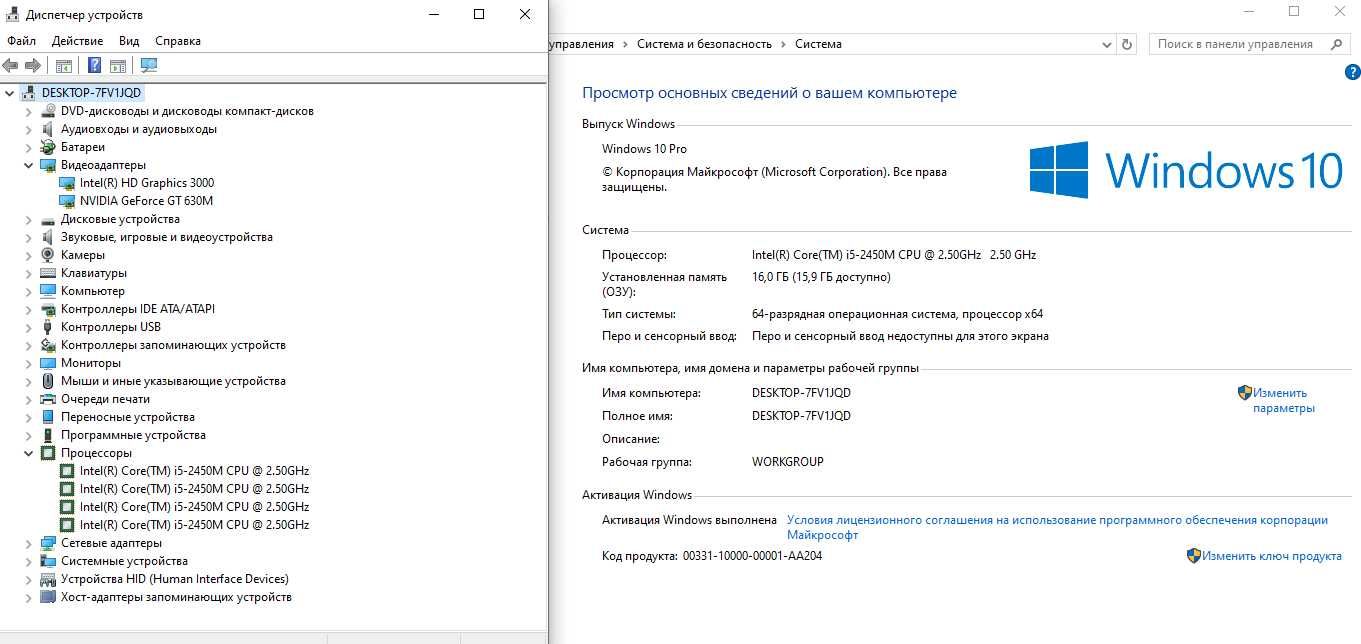Expand the Сетевые адаптеры category
Screen dimensions: 1361x644
(x=28, y=543)
